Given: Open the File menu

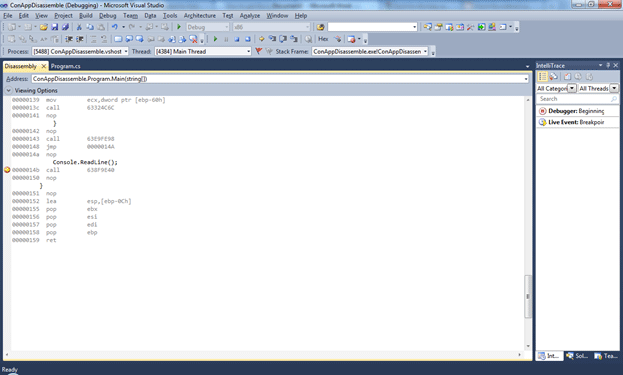Looking at the screenshot, I should pyautogui.click(x=8, y=15).
